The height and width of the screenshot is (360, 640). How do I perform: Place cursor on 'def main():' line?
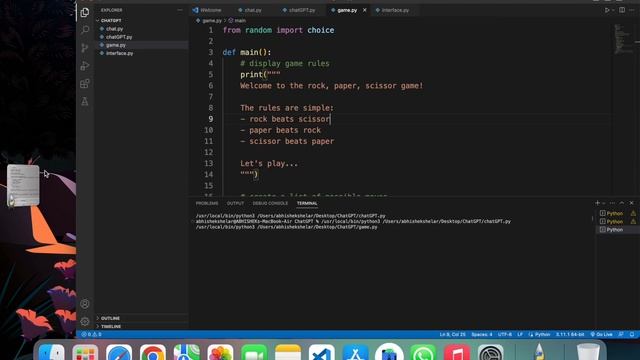[247, 52]
